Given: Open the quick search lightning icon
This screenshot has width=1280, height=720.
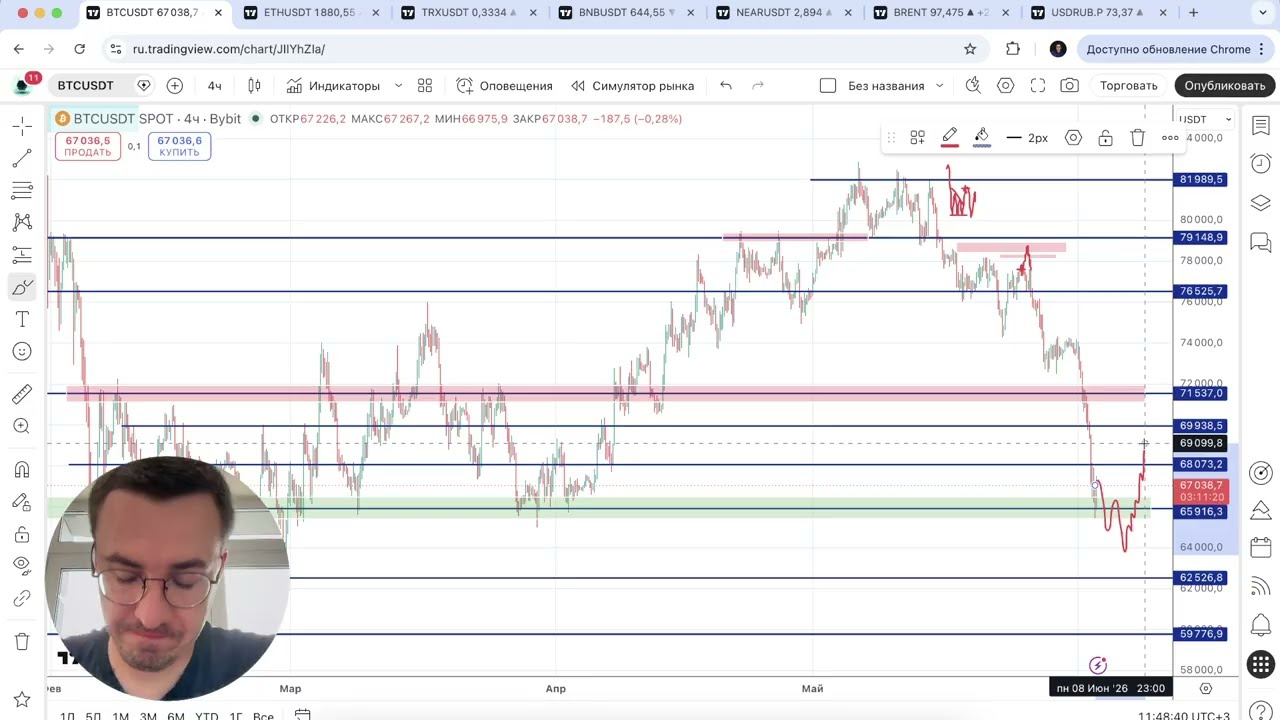Looking at the screenshot, I should point(973,85).
